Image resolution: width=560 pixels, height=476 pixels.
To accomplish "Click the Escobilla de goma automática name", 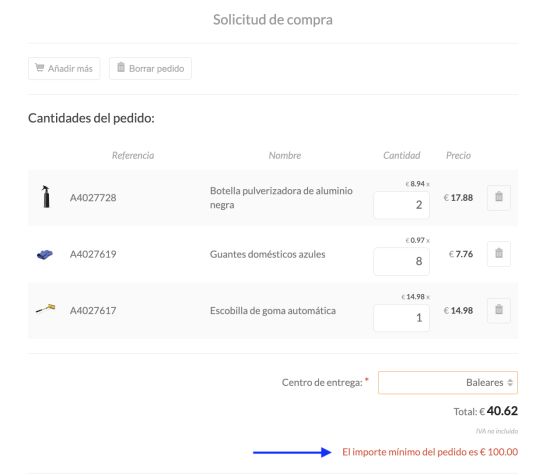I will click(x=273, y=311).
